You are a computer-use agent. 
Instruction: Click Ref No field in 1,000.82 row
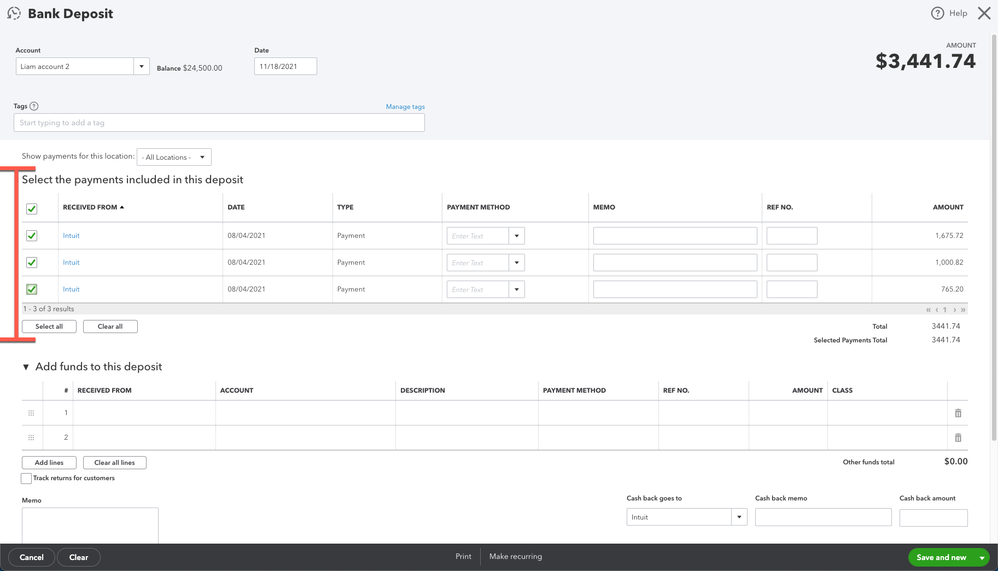[792, 262]
